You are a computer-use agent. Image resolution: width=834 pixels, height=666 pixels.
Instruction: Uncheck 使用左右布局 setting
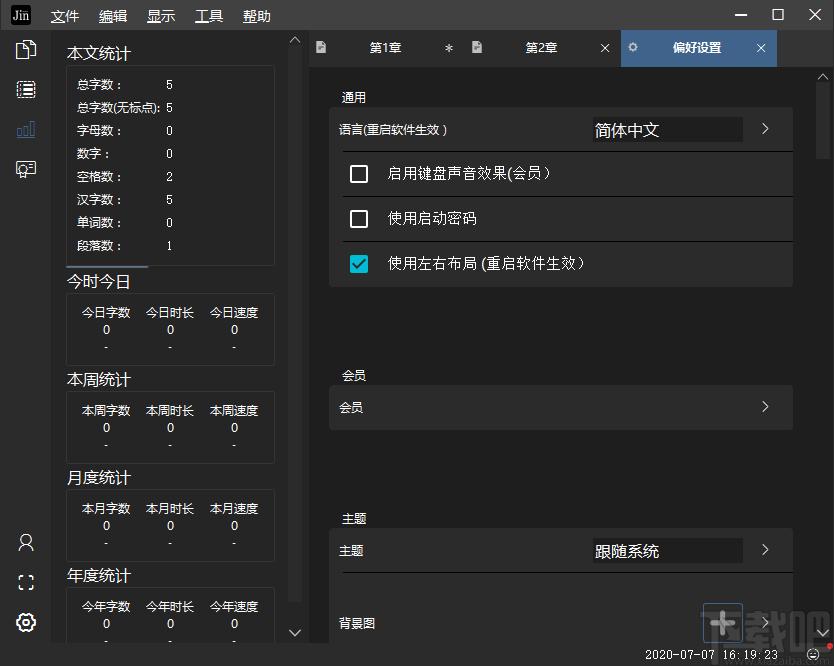pos(359,264)
